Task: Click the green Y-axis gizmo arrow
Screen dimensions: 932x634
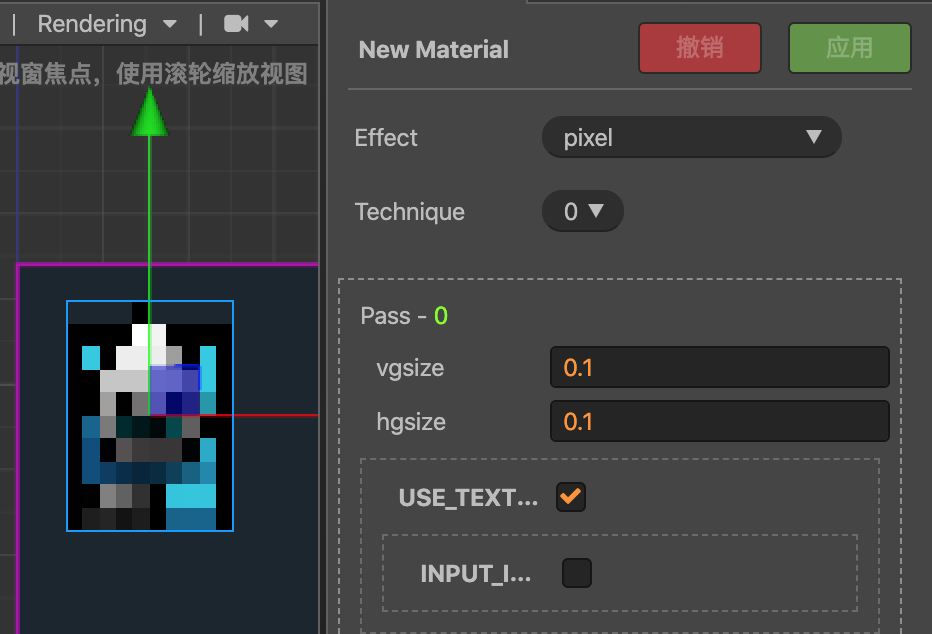Action: (x=149, y=113)
